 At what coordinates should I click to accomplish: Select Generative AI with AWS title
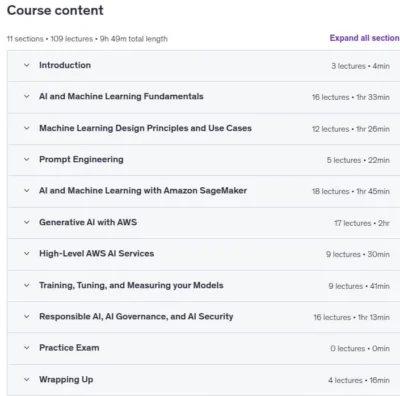point(88,222)
